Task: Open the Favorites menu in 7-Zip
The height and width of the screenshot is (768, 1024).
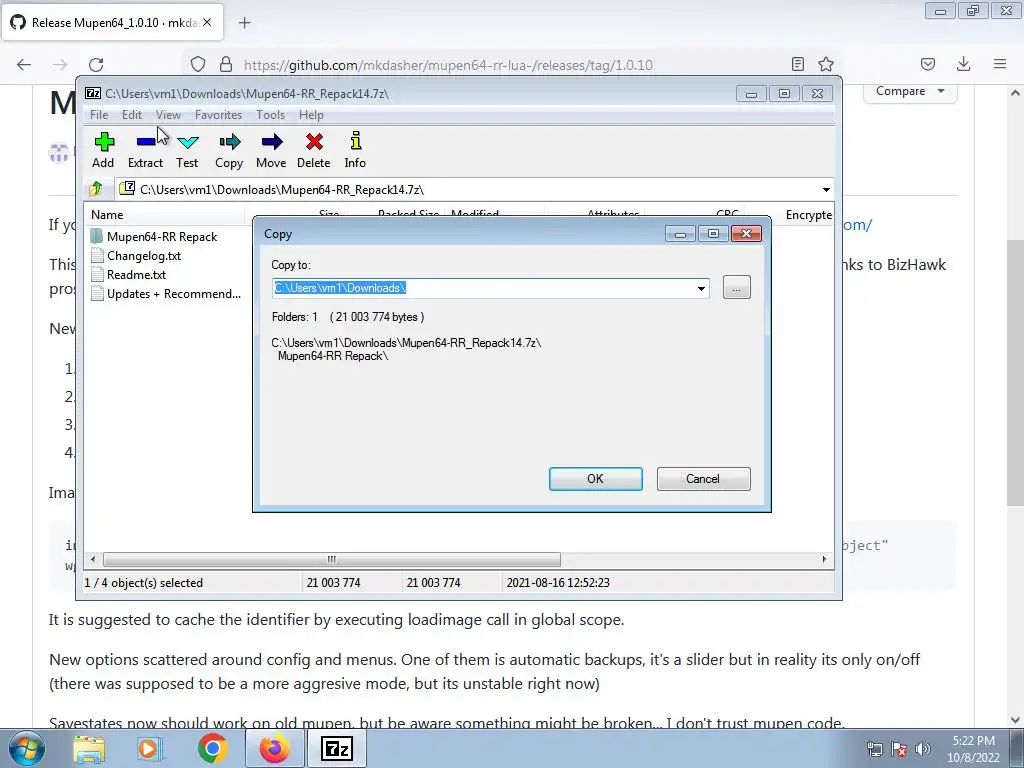Action: 218,115
